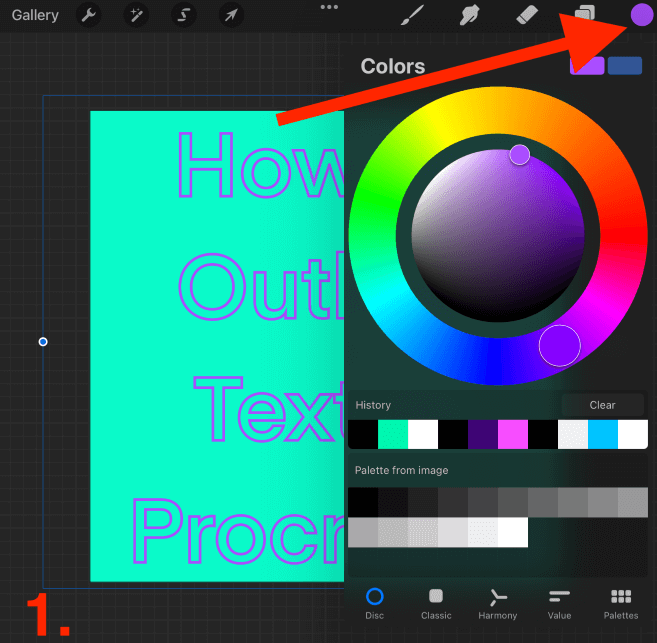Click the small reticle on saturation disc

point(520,155)
